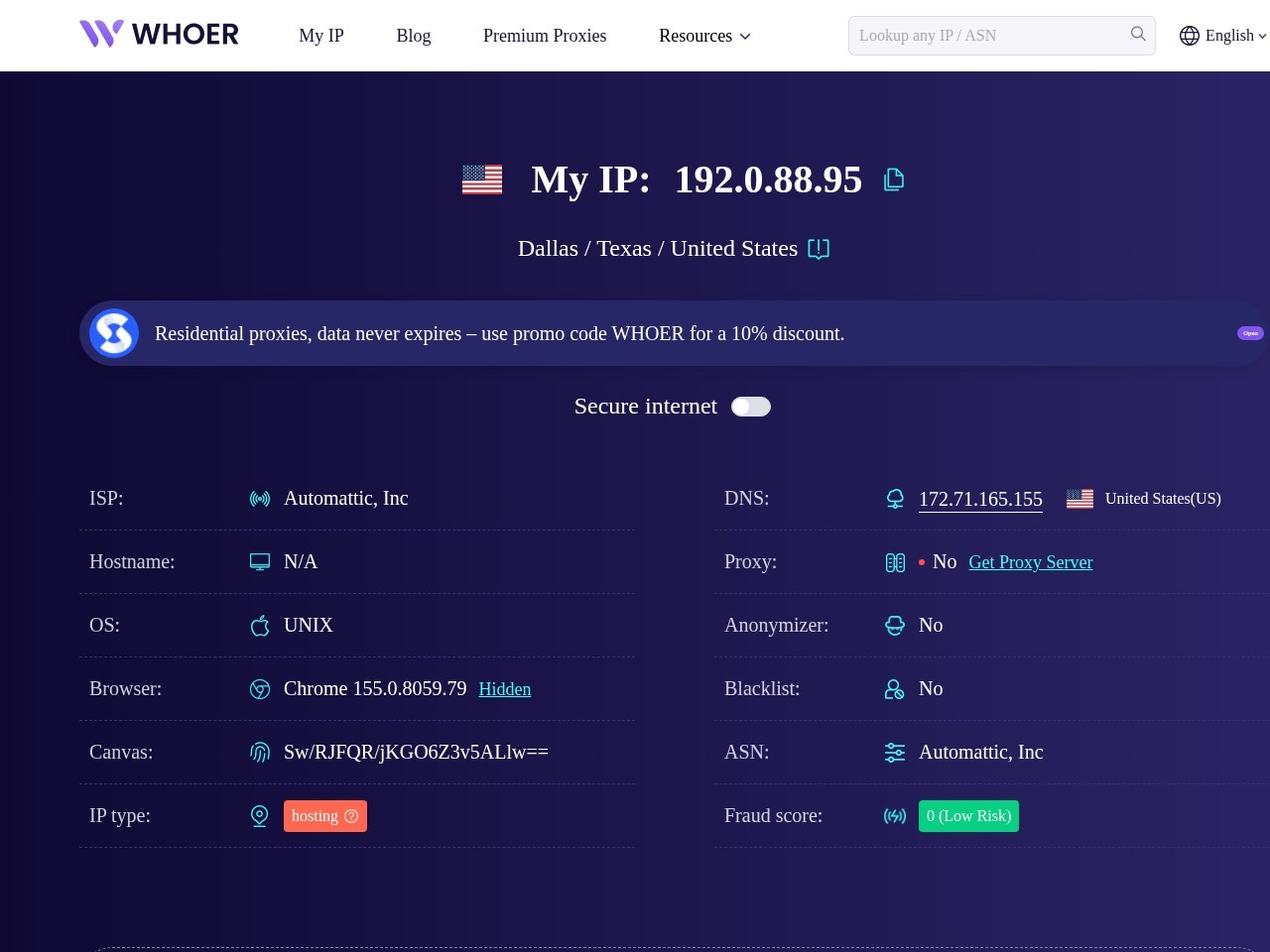This screenshot has height=952, width=1270.
Task: Go to the My IP page
Action: point(321,36)
